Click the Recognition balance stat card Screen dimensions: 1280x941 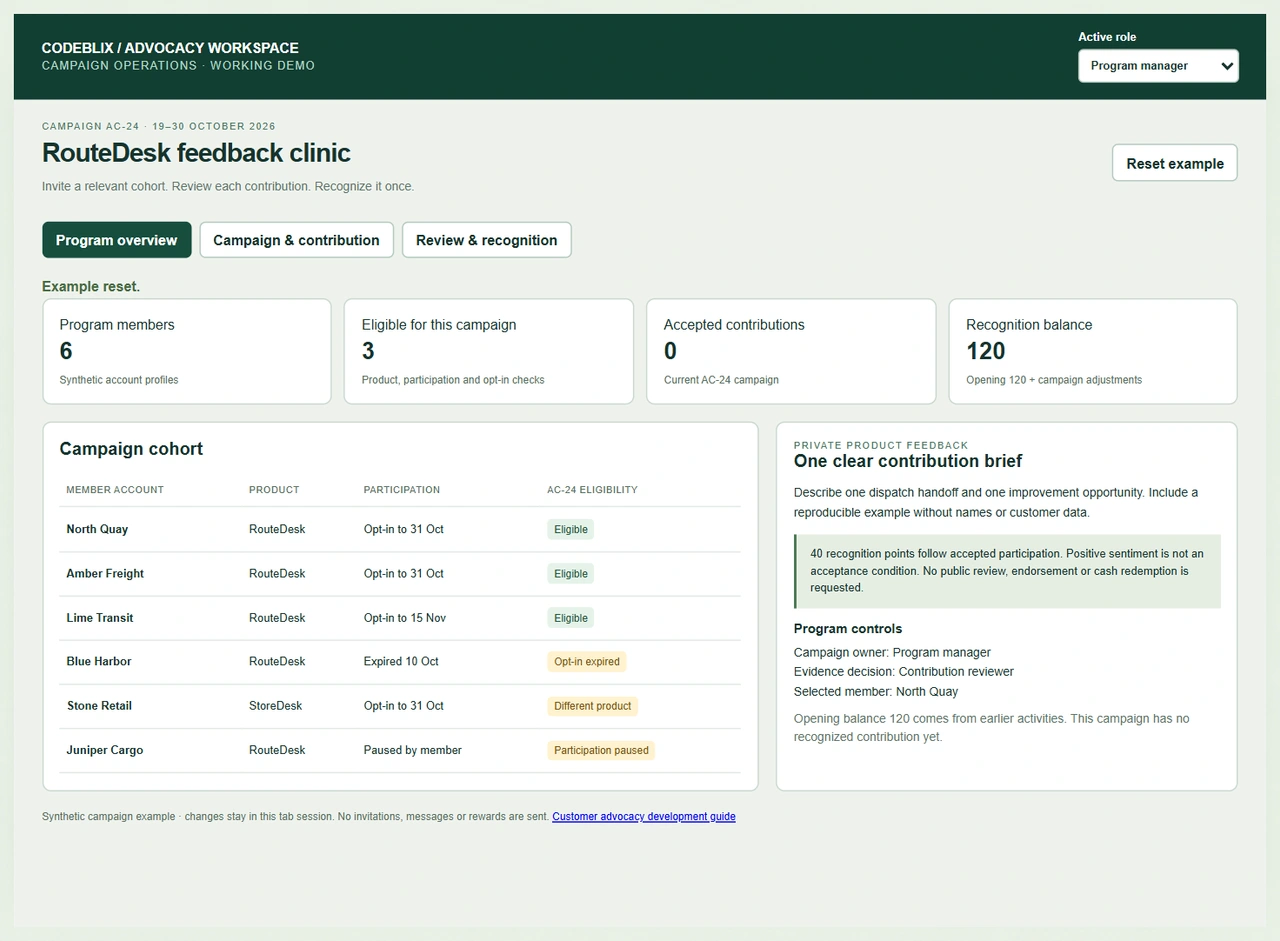point(1093,352)
